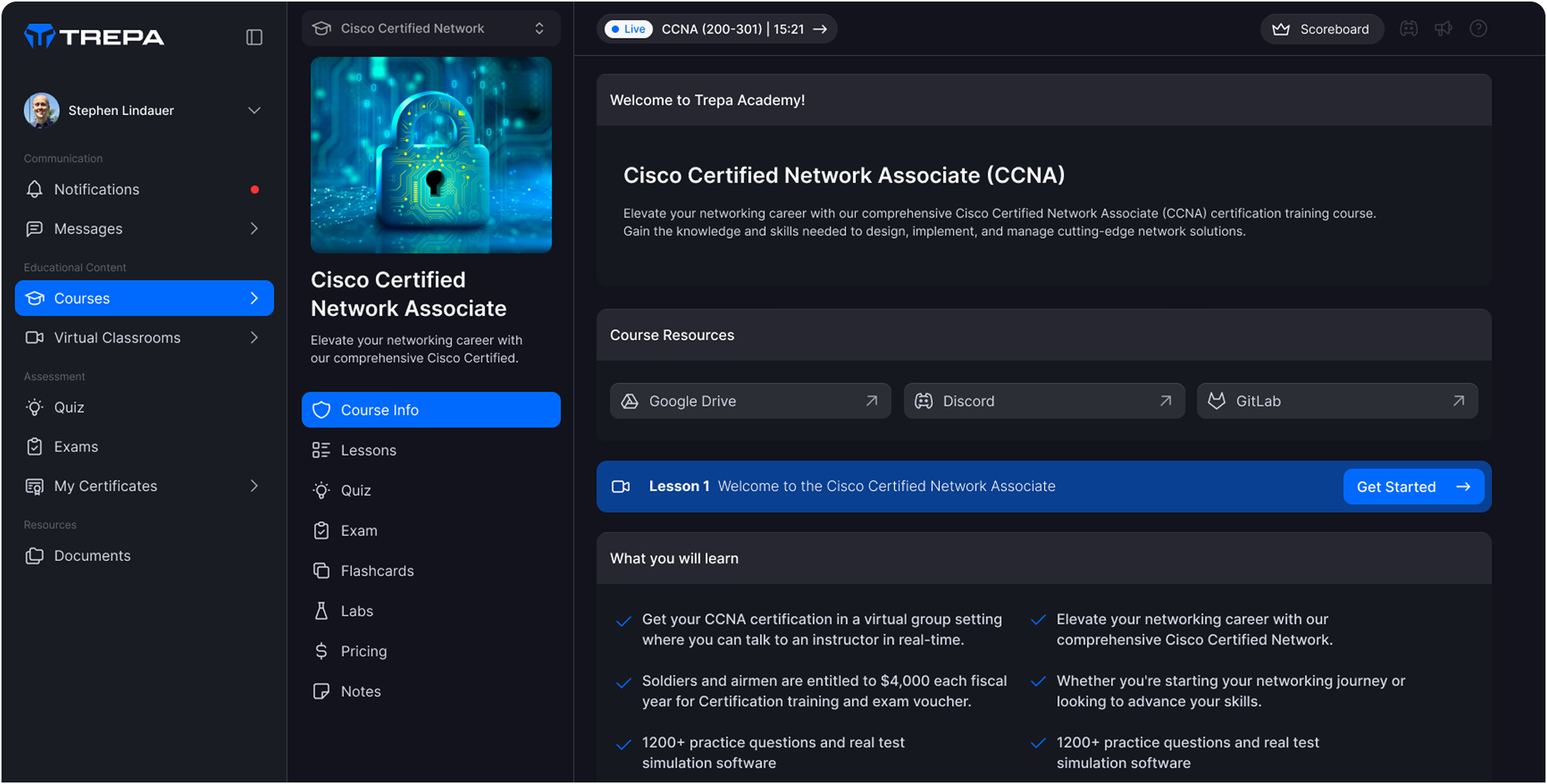Click the red notification indicator dot
The height and width of the screenshot is (784, 1547).
point(255,190)
